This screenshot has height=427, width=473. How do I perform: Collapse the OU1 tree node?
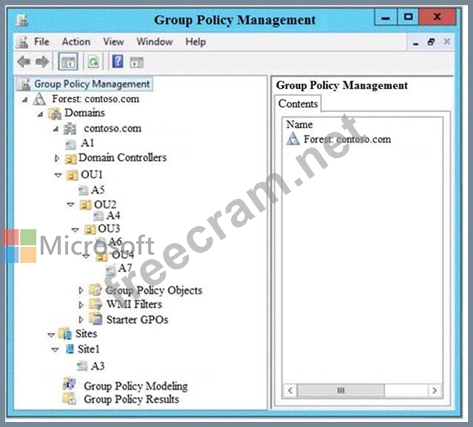[58, 175]
